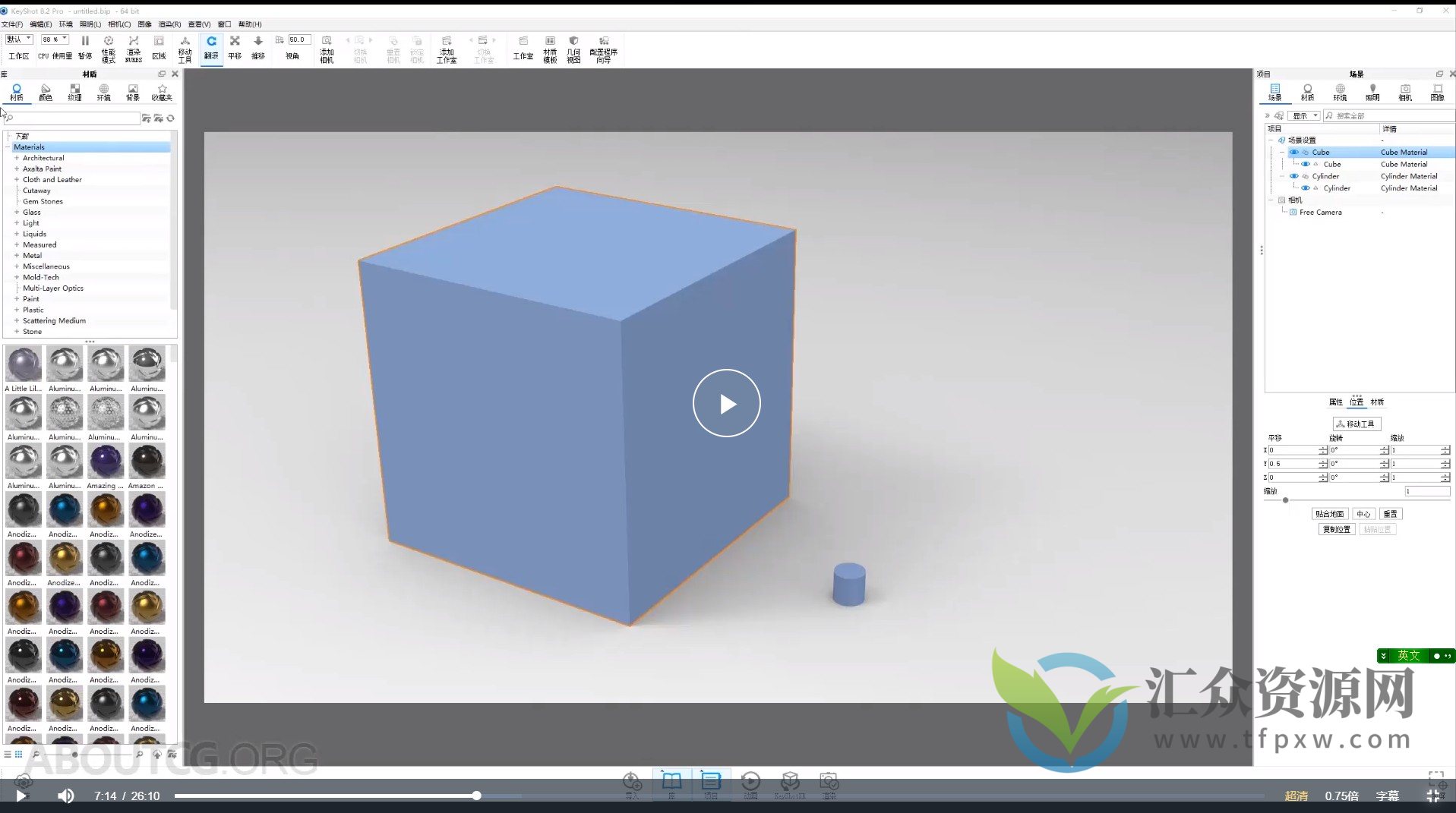Open the 材质模板 material templates icon
The image size is (1456, 813).
tap(550, 48)
